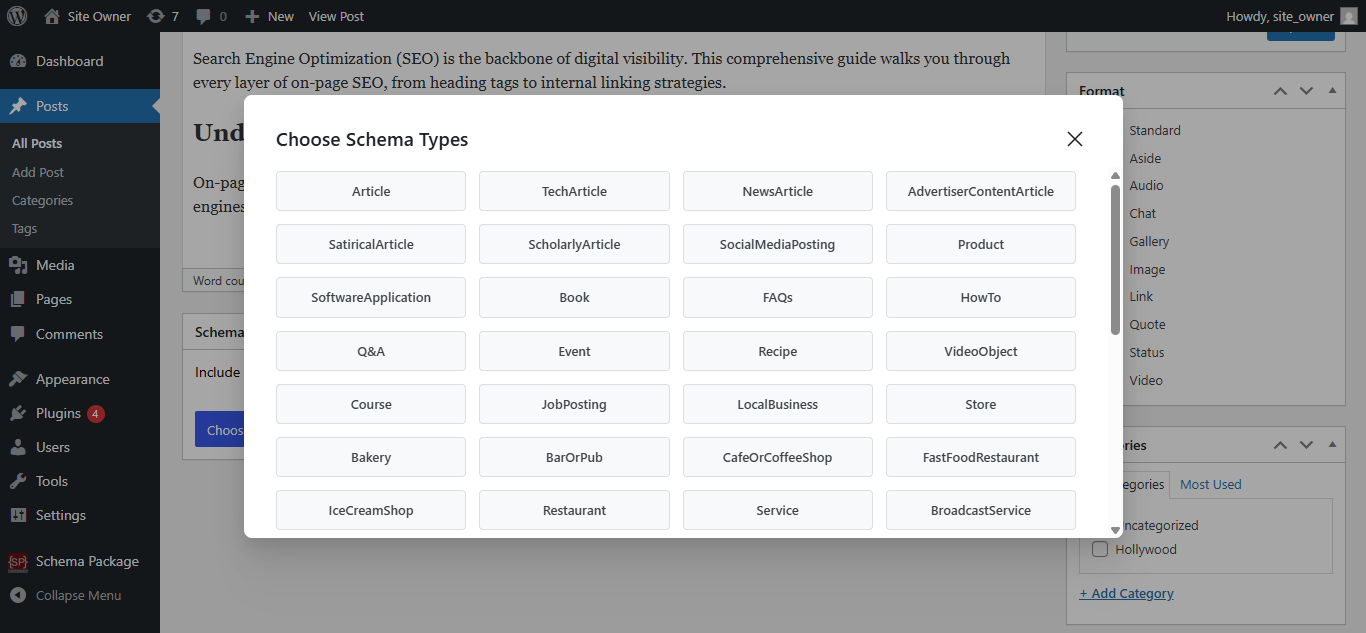Viewport: 1366px width, 633px height.
Task: Click the Schema Package sidebar icon
Action: pos(18,562)
